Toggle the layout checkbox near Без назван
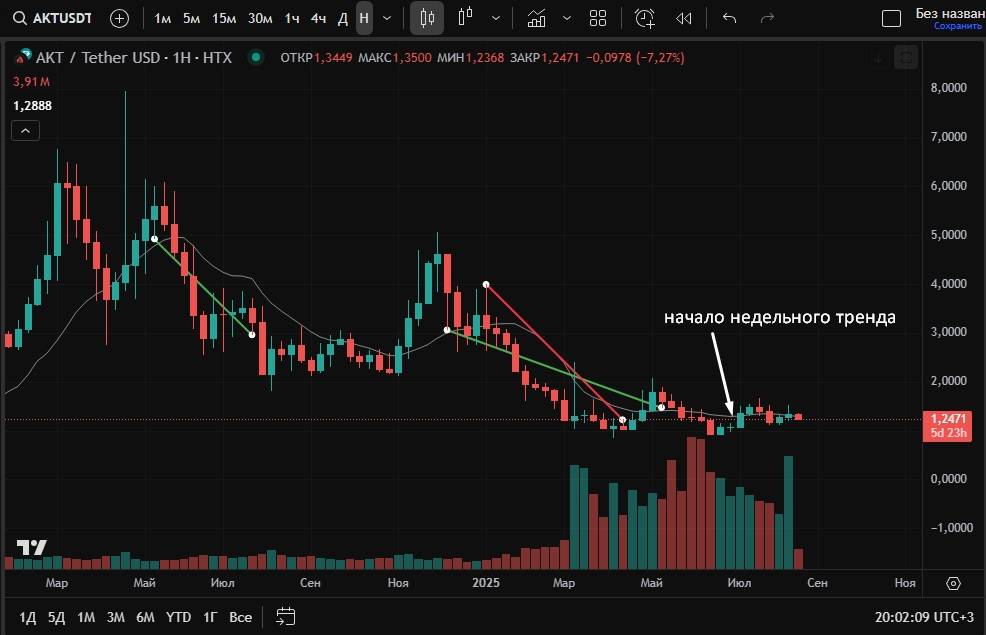This screenshot has width=986, height=635. tap(891, 18)
